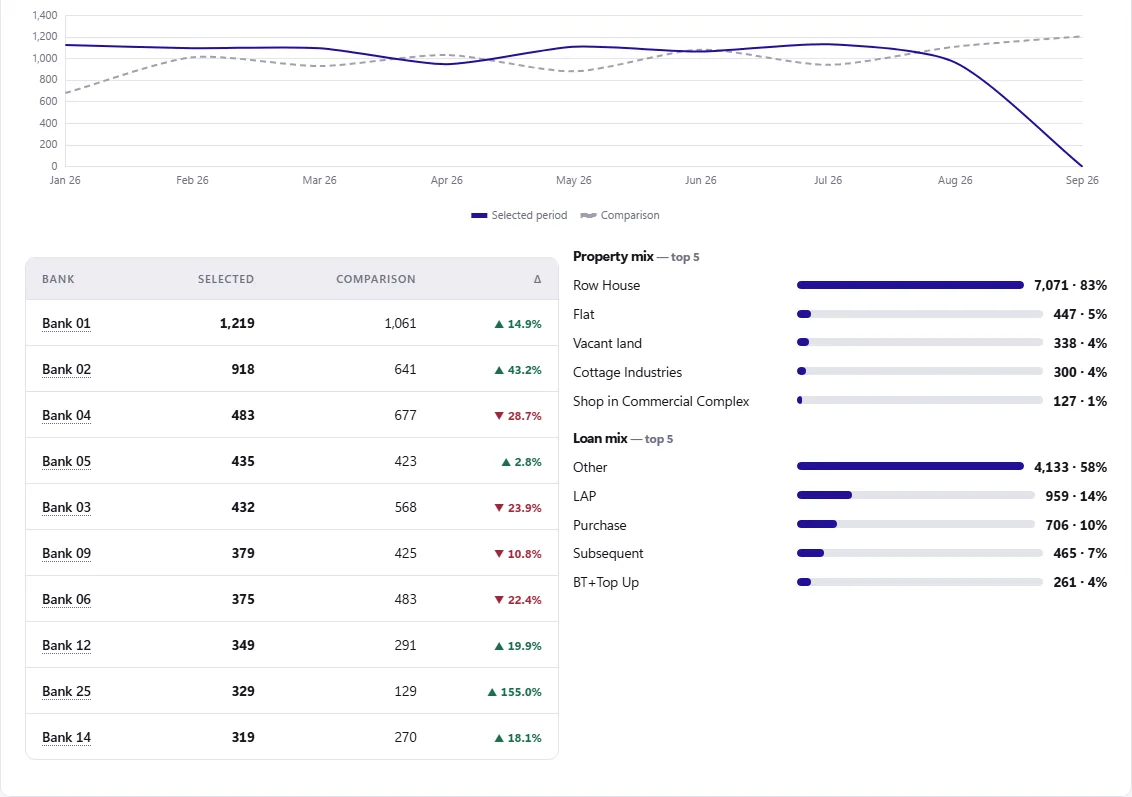Click the 28.7% decrease indicator
The image size is (1132, 797).
coord(518,416)
